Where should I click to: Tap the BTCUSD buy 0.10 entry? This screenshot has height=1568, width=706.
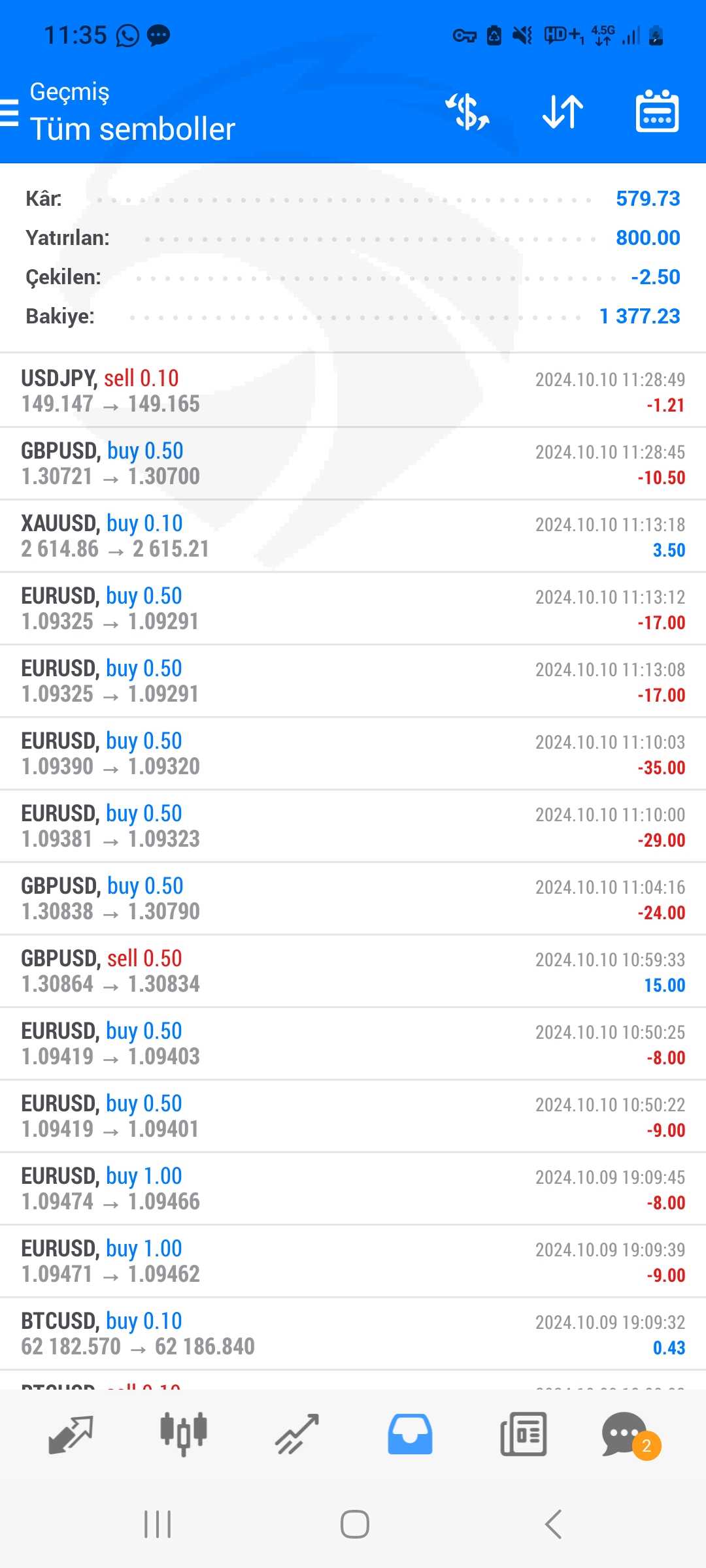click(353, 1333)
